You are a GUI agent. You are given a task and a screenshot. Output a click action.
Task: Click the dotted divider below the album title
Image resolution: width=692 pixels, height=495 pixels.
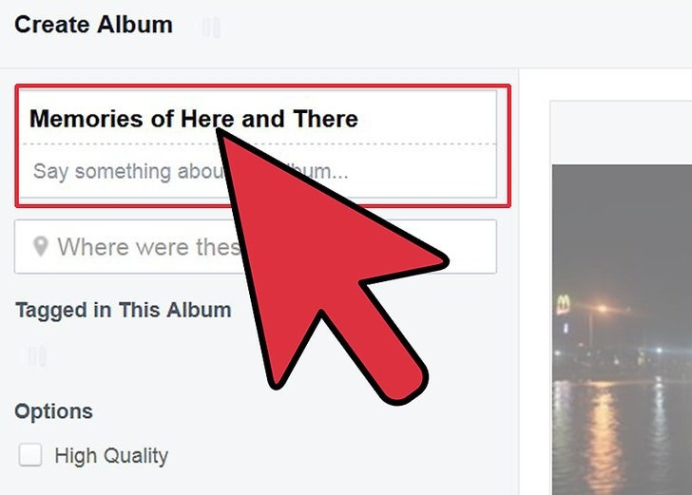pos(259,144)
